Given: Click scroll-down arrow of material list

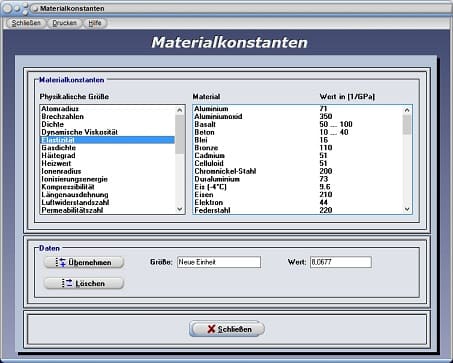Looking at the screenshot, I should [407, 209].
